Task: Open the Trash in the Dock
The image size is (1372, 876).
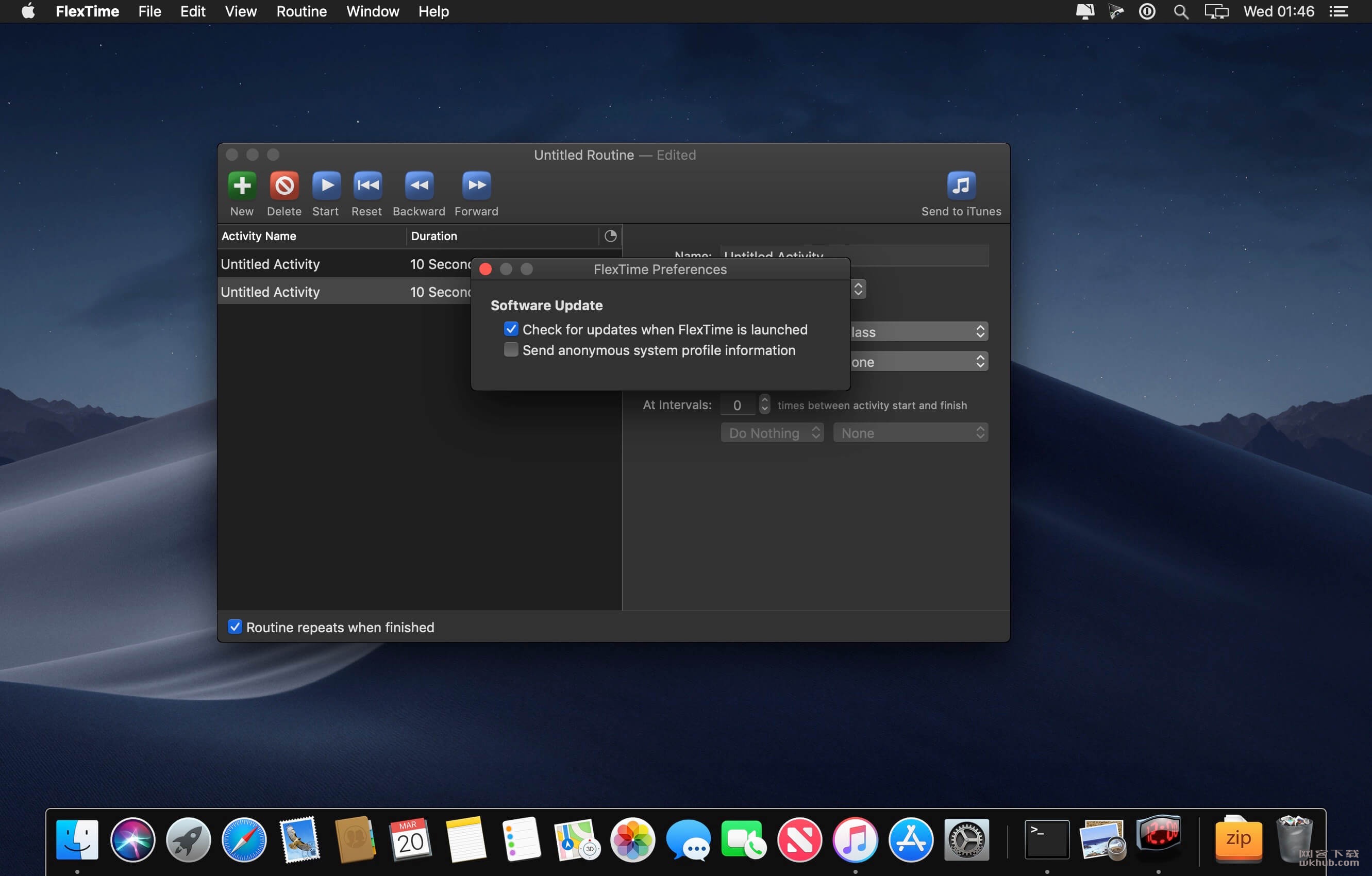Action: point(1294,839)
